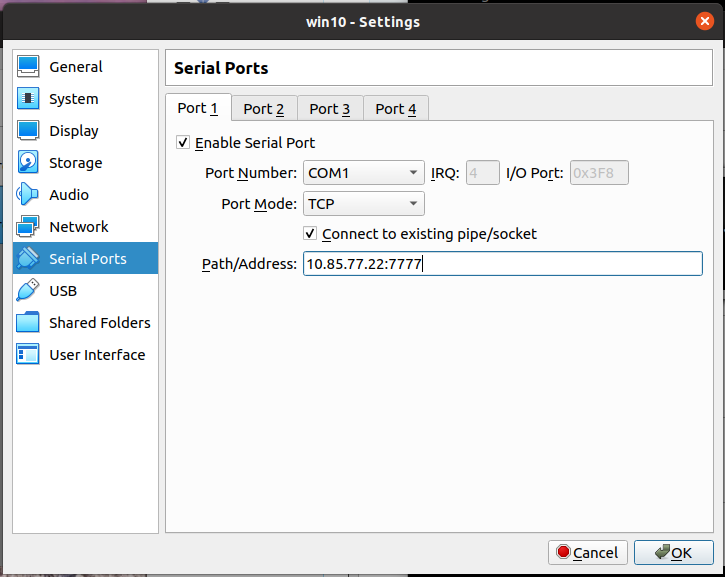Select the System chip icon
This screenshot has height=577, width=725.
point(29,99)
